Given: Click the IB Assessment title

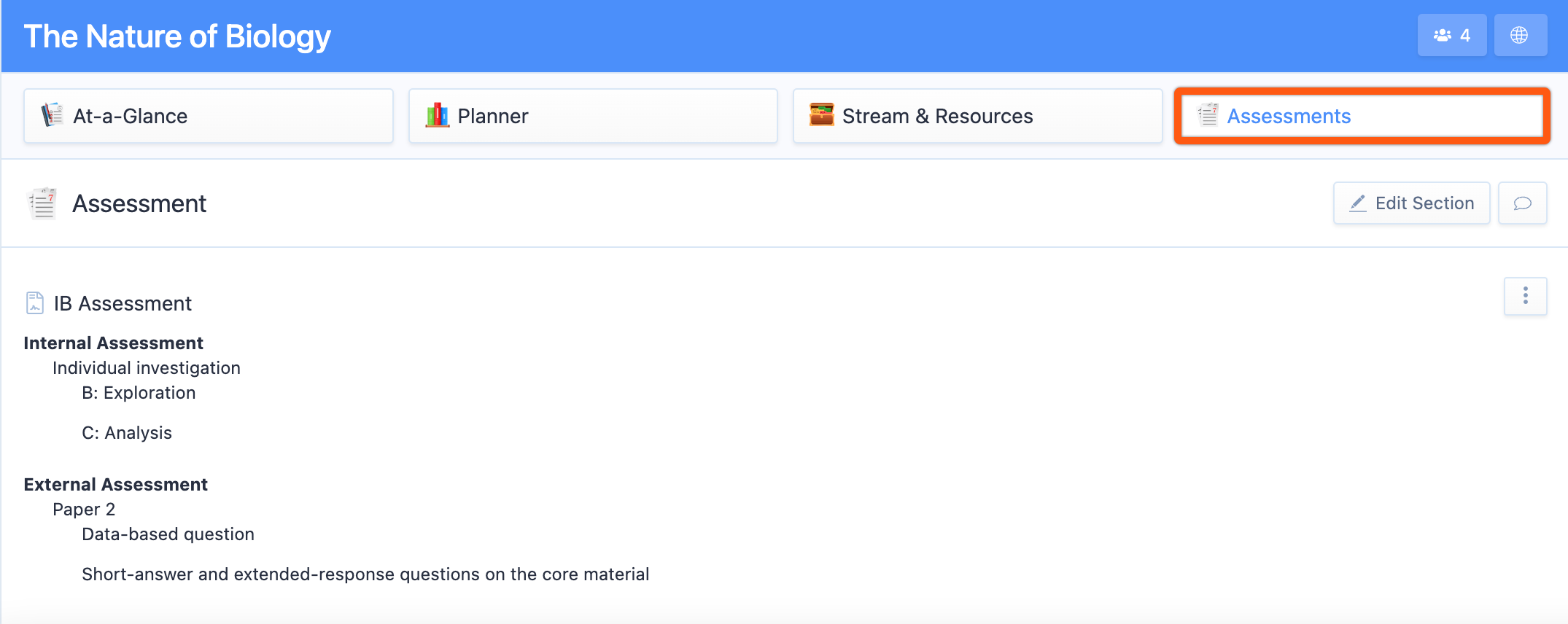Looking at the screenshot, I should tap(123, 303).
